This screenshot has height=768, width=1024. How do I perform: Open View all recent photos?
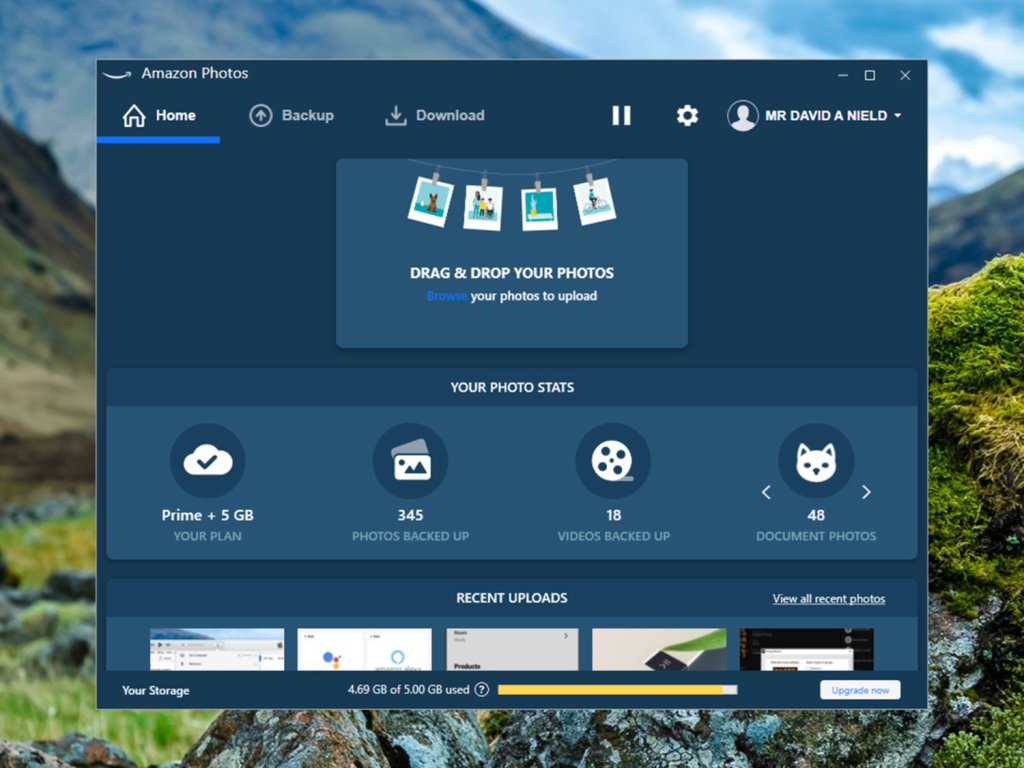(x=828, y=598)
